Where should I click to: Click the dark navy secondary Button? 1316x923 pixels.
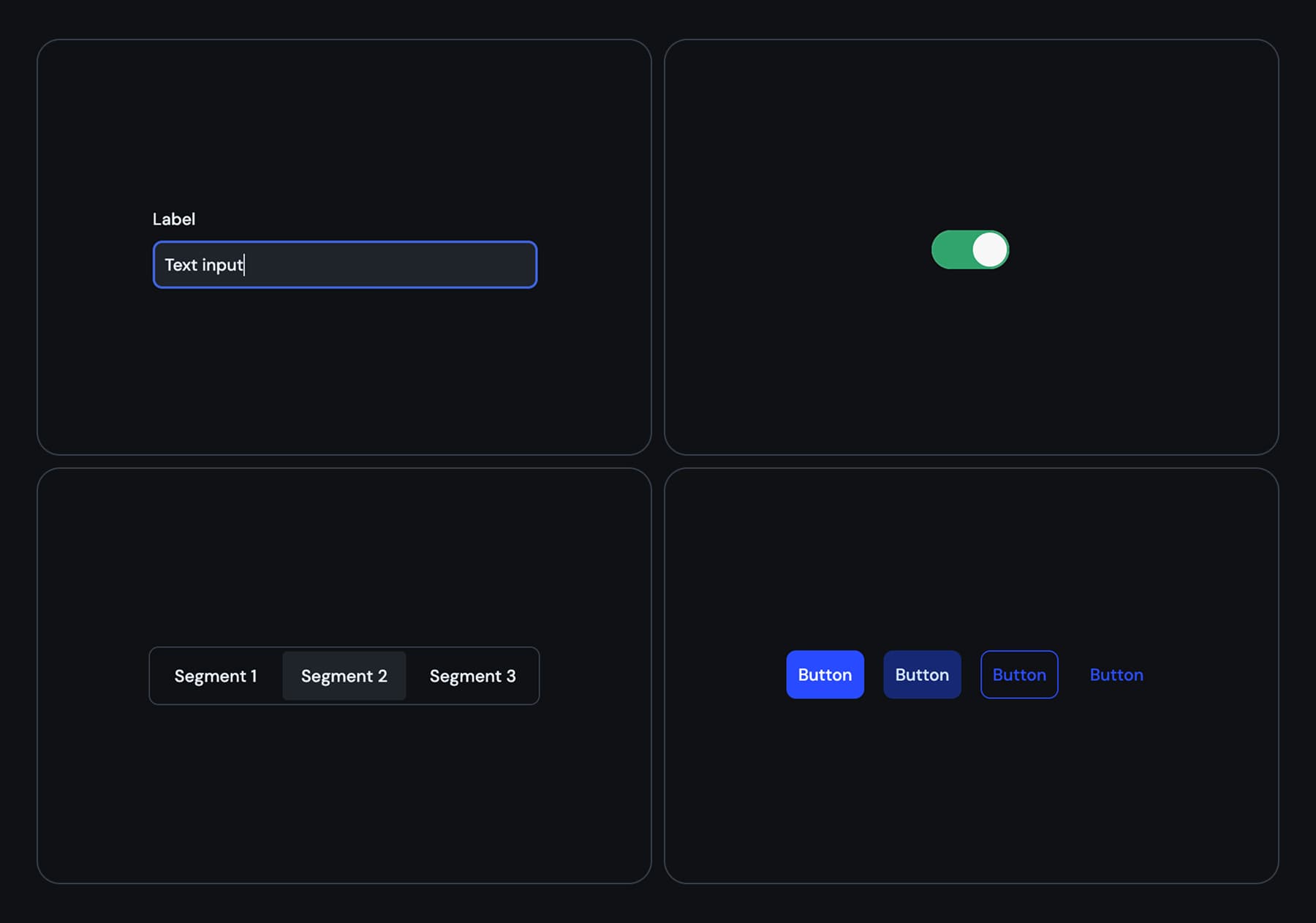point(921,674)
